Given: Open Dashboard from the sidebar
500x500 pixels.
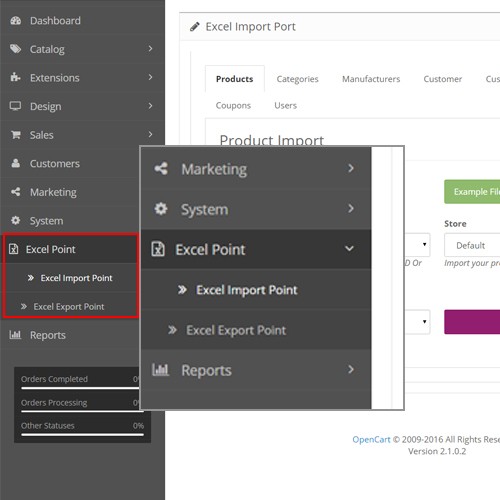Looking at the screenshot, I should pos(82,21).
